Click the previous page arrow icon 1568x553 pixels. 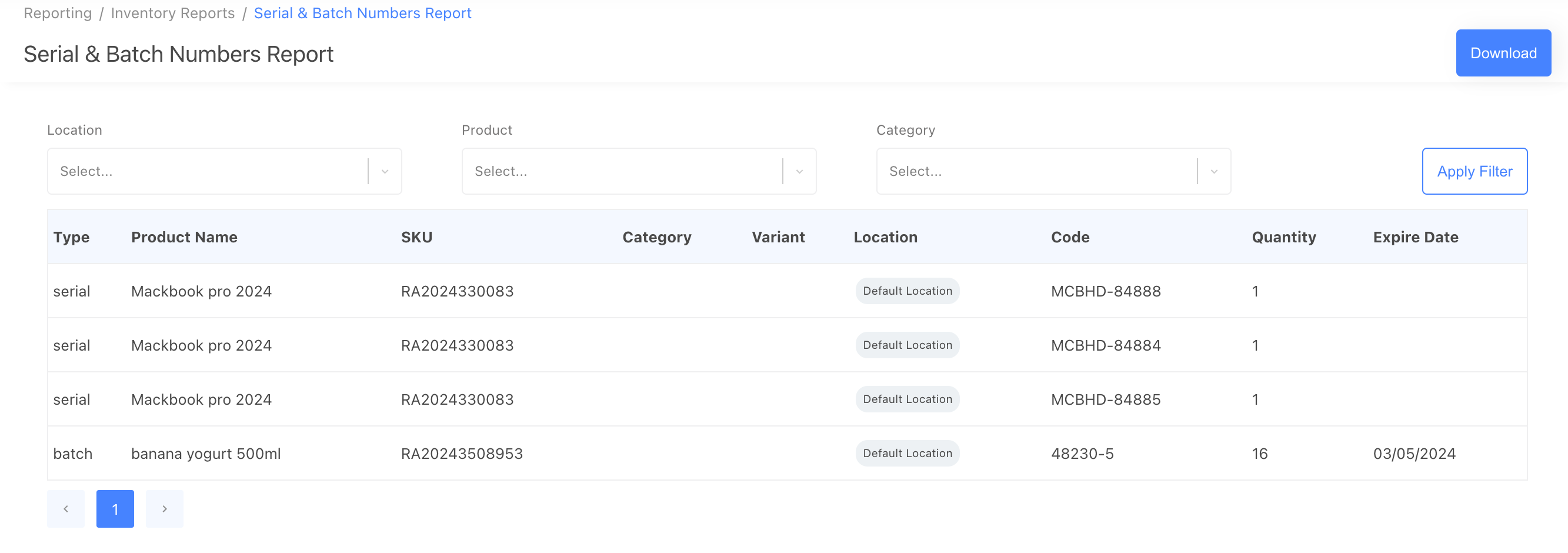[66, 508]
